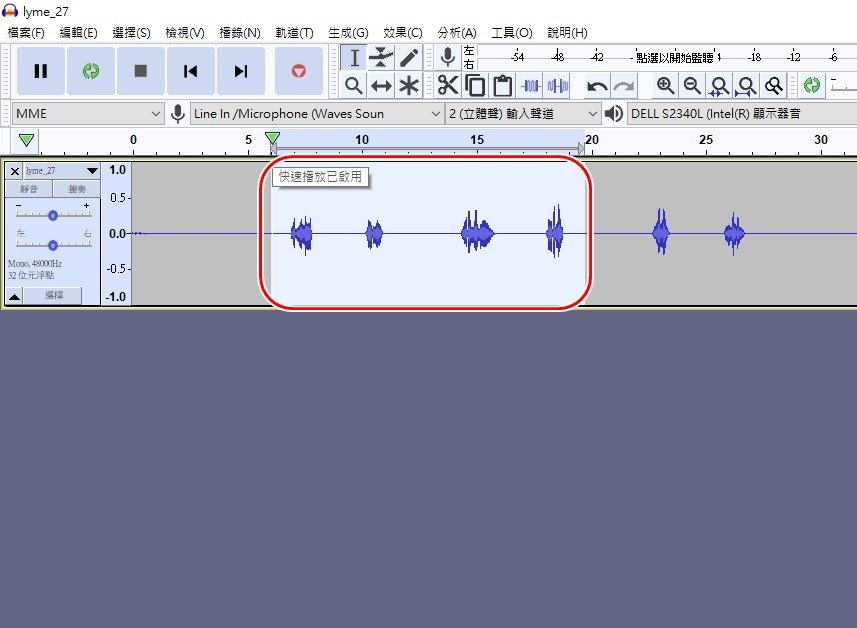Click the Zoom toggle icon
Image resolution: width=857 pixels, height=628 pixels.
click(x=773, y=86)
